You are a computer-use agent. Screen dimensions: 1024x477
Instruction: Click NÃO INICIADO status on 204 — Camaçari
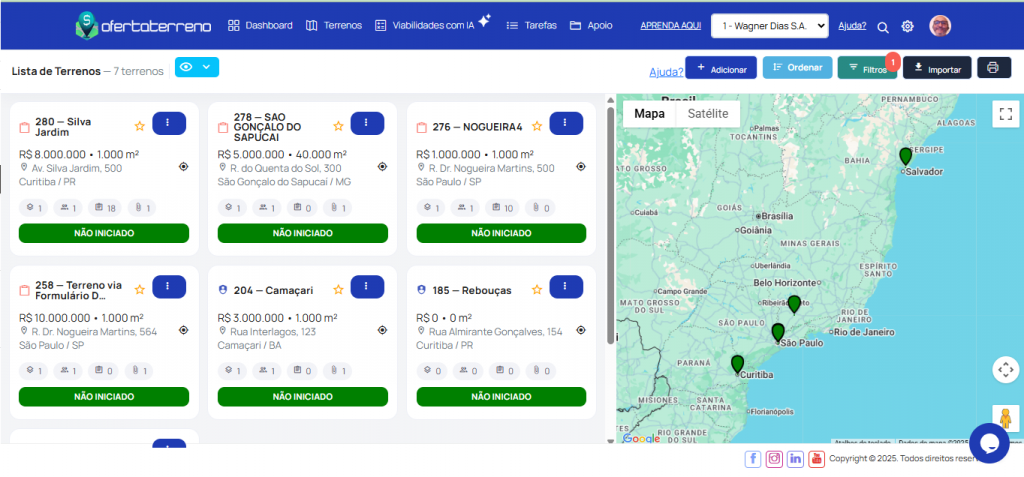coord(302,397)
